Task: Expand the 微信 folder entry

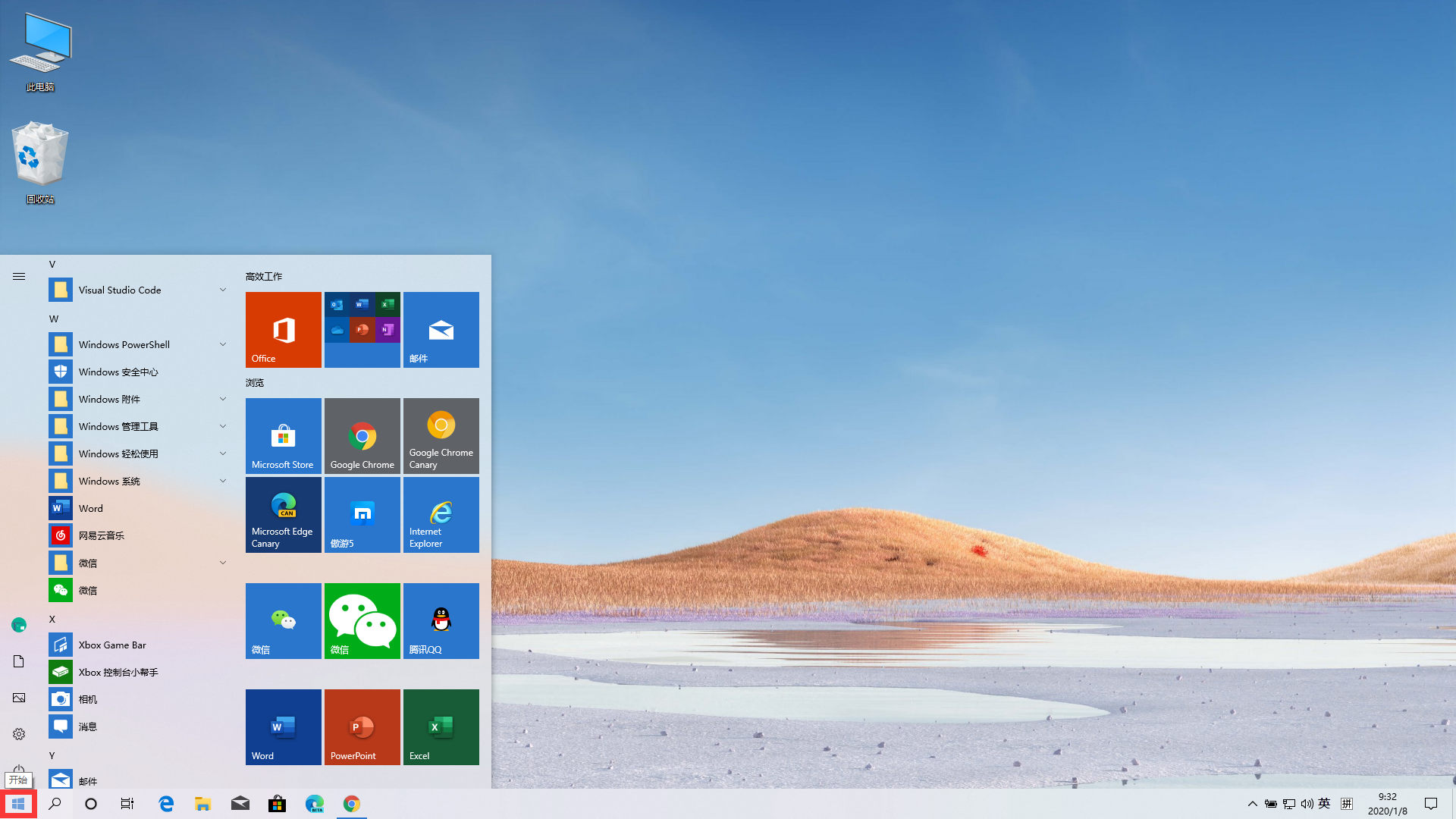Action: (138, 563)
